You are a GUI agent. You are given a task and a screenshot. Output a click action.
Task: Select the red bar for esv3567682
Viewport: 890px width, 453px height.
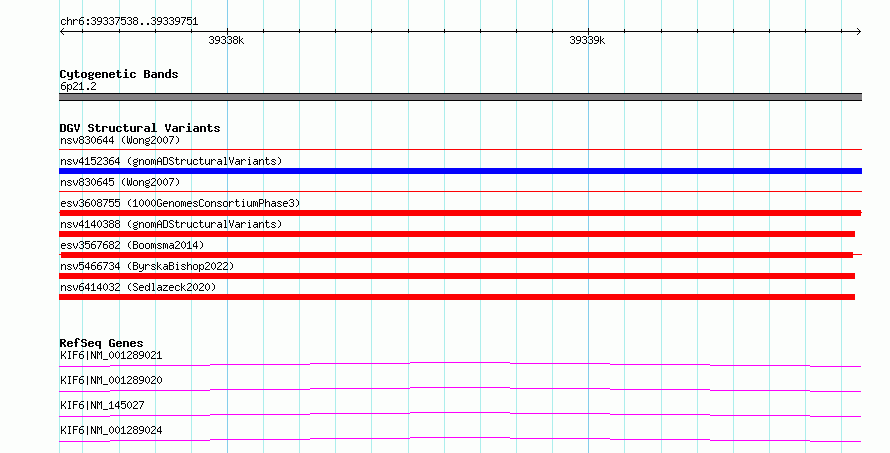pos(457,255)
